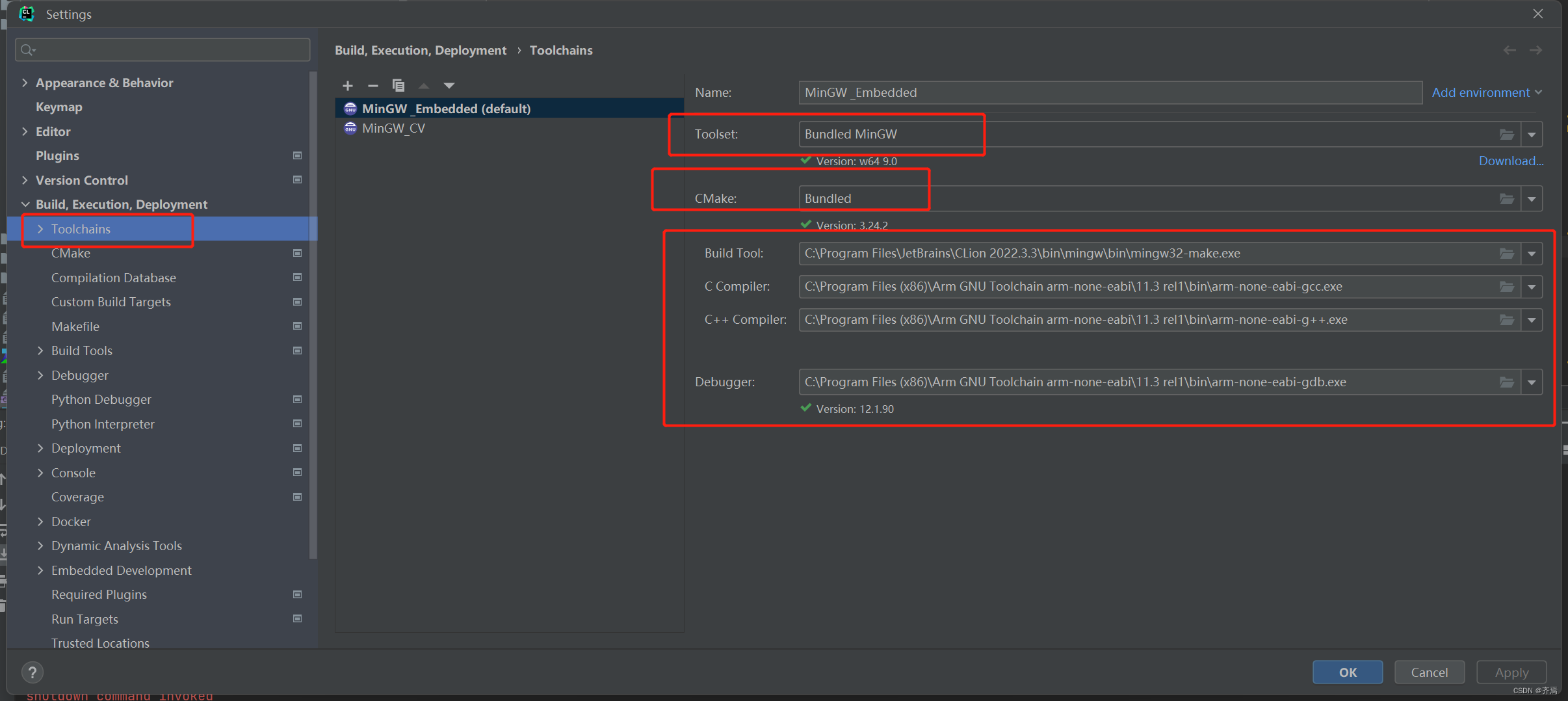Open Custom Build Targets page
The image size is (1568, 701).
coord(111,302)
